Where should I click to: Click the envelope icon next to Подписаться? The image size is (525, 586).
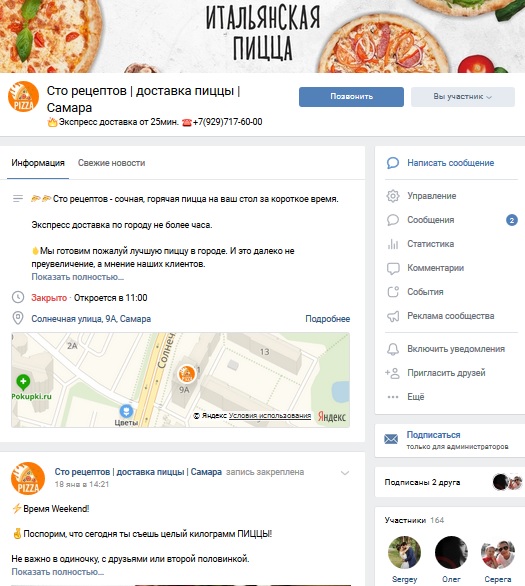click(391, 439)
